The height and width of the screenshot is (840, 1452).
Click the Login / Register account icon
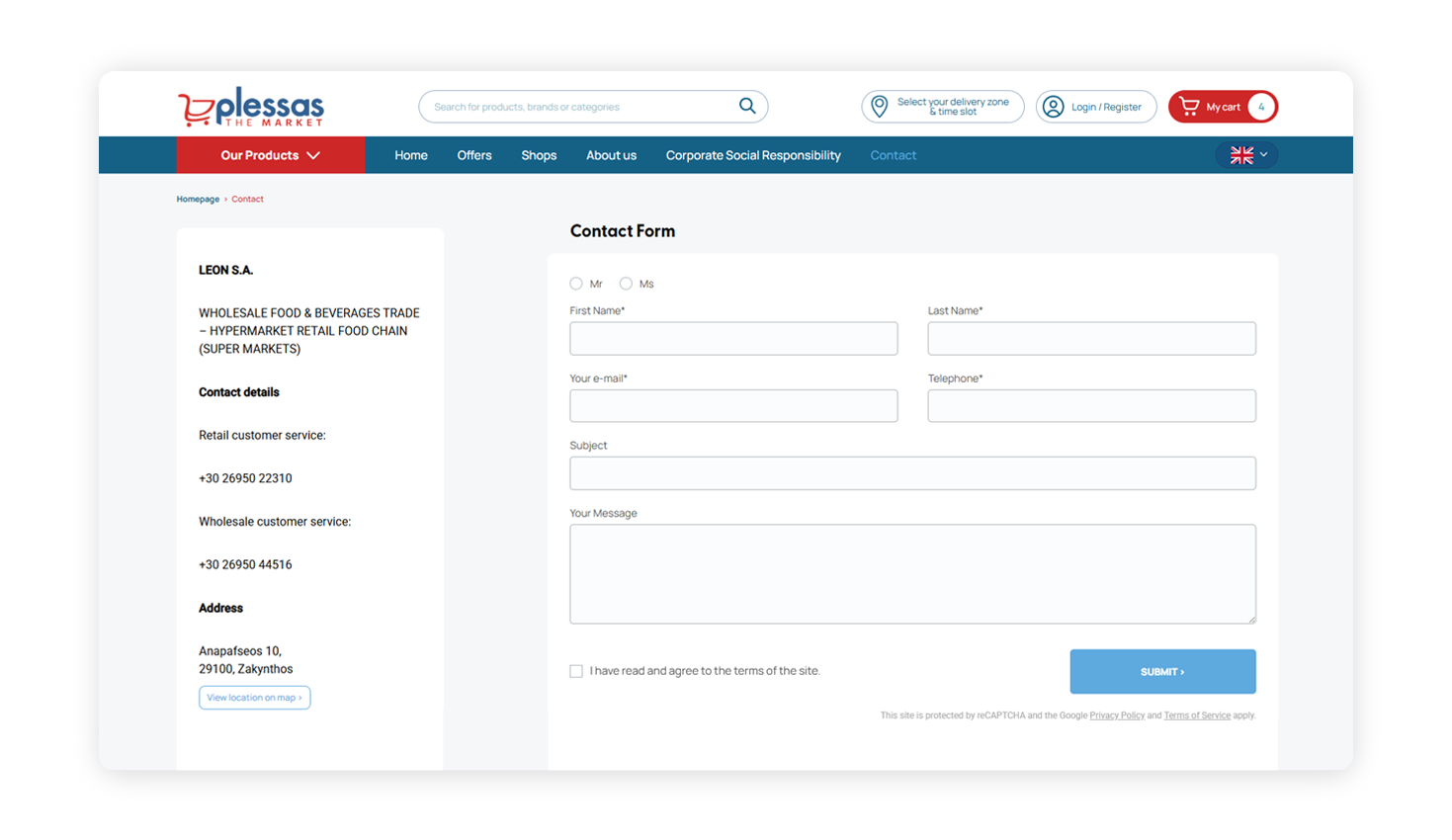[x=1052, y=106]
